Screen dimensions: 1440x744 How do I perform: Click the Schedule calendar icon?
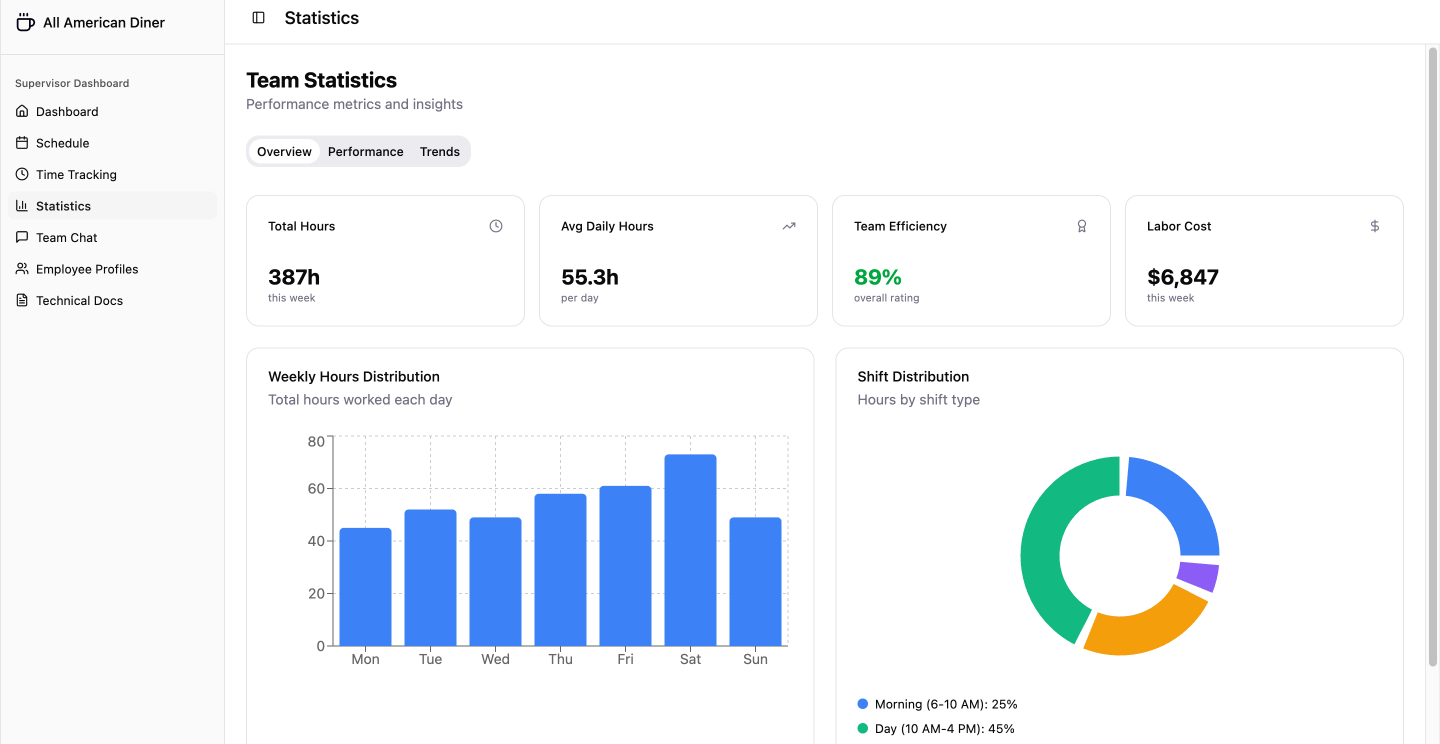[22, 143]
